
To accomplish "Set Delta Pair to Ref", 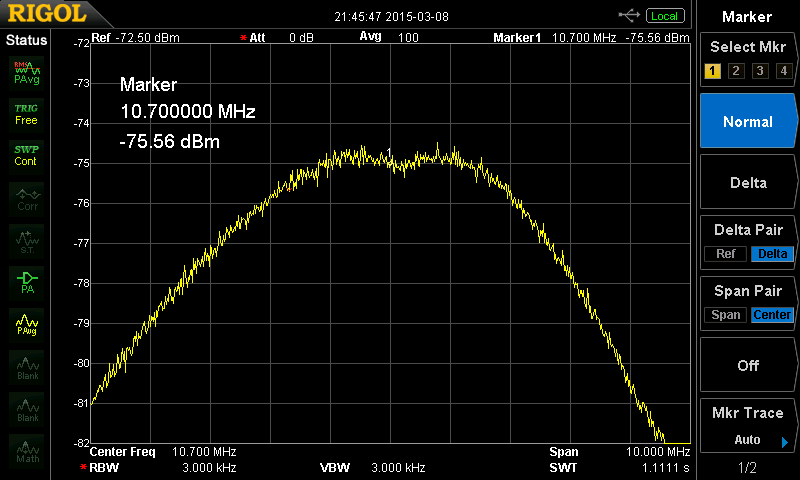I will point(726,254).
